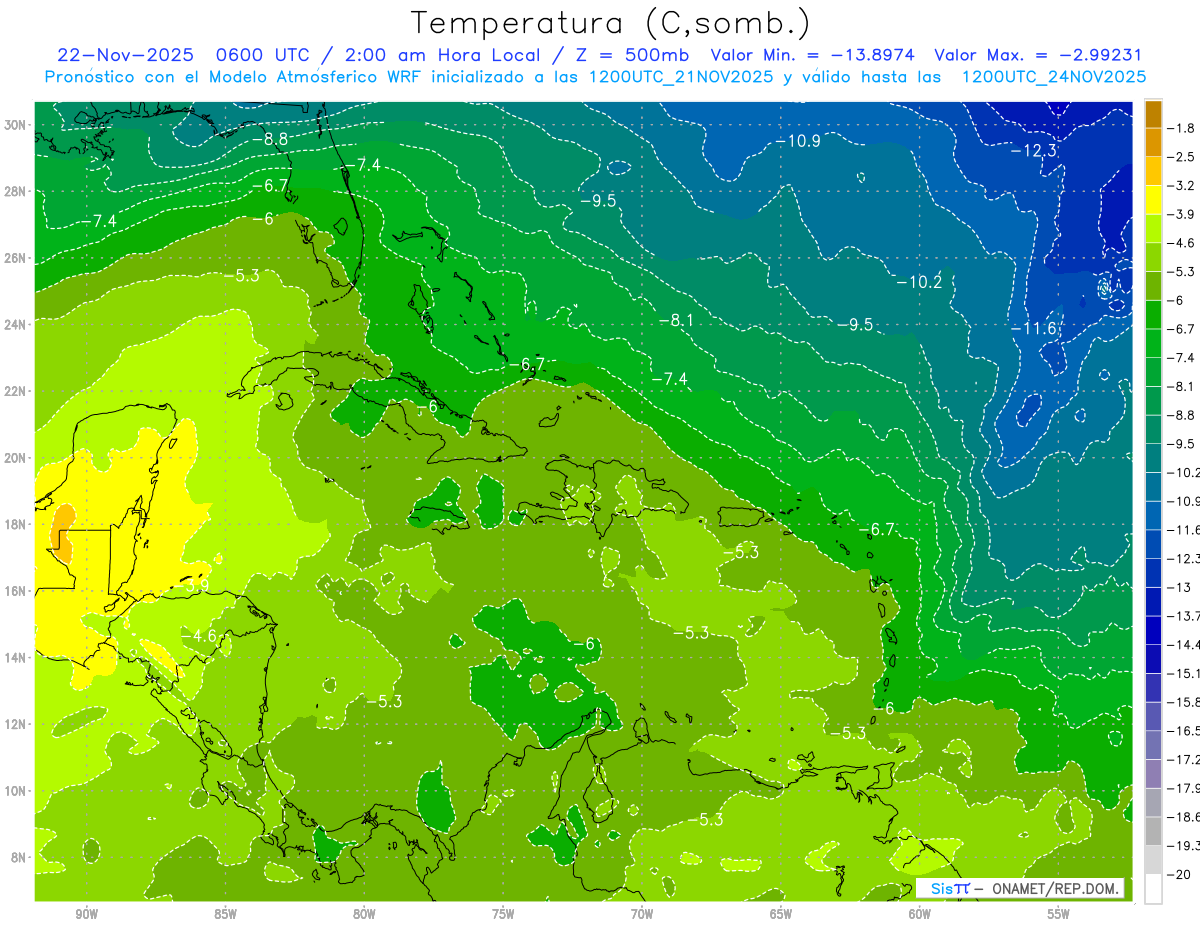Click the '70W' longitude axis label
The height and width of the screenshot is (927, 1200).
[x=642, y=914]
